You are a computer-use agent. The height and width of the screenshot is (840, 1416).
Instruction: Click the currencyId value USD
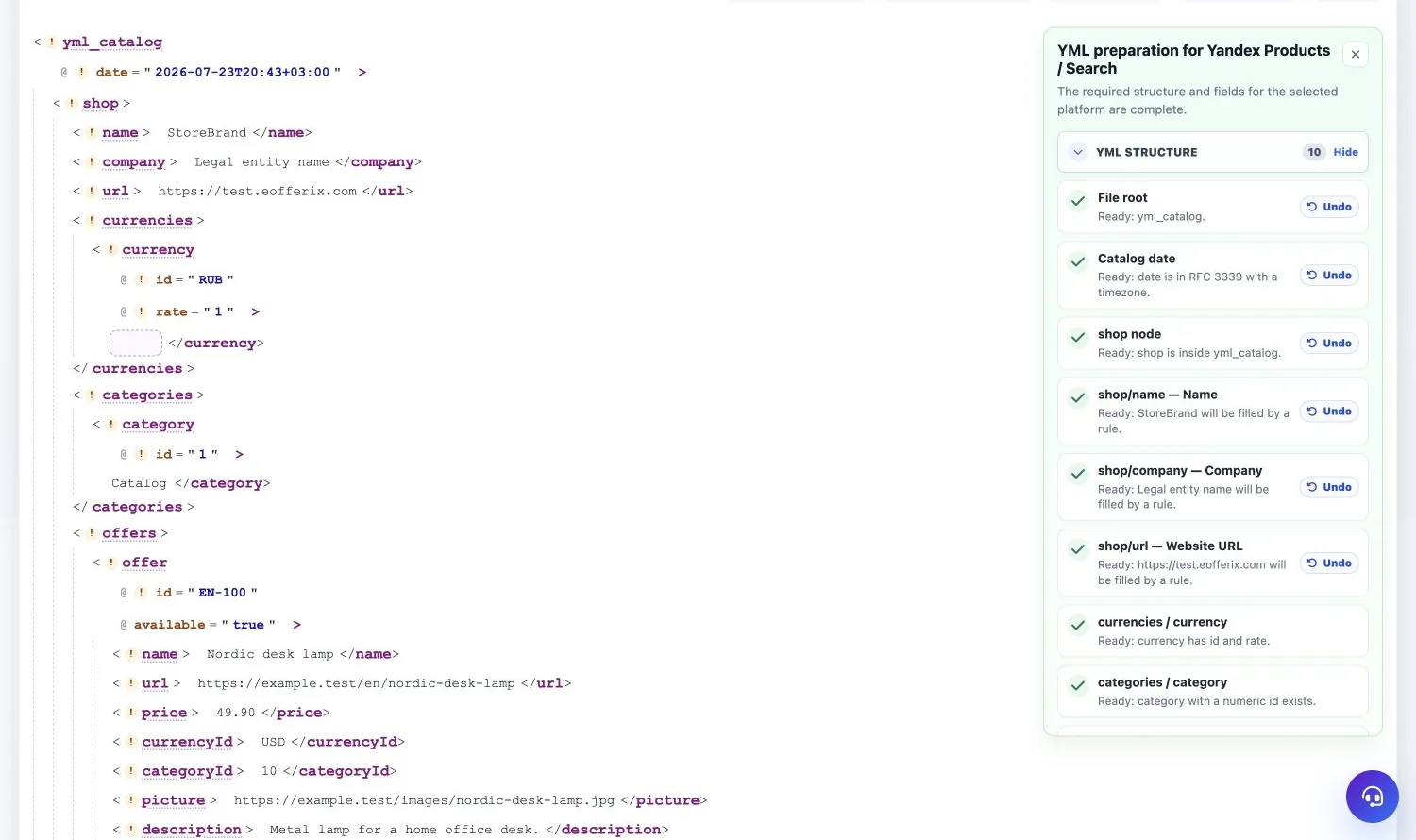(x=273, y=741)
